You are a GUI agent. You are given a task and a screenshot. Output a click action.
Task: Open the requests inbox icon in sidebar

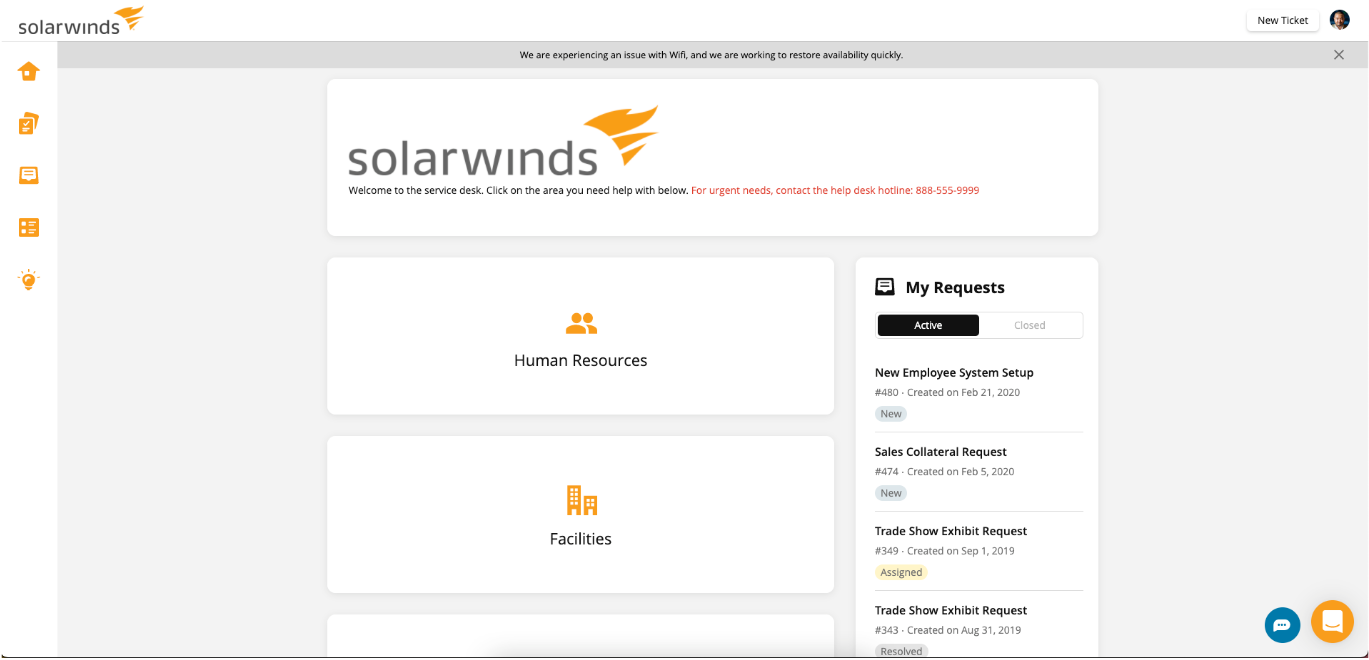pyautogui.click(x=28, y=176)
